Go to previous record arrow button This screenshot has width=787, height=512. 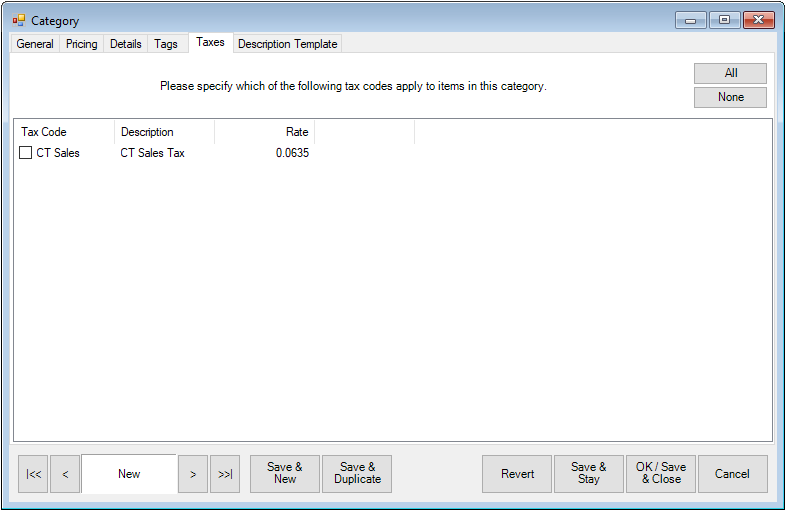(65, 474)
